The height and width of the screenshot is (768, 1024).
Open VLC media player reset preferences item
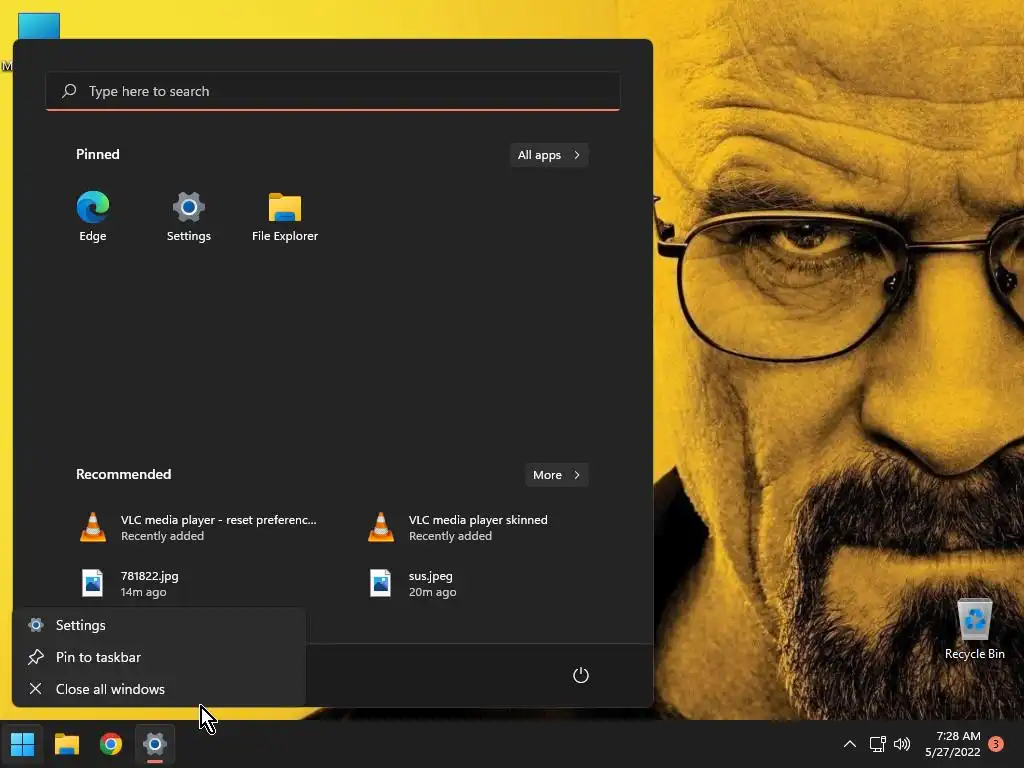click(x=198, y=528)
